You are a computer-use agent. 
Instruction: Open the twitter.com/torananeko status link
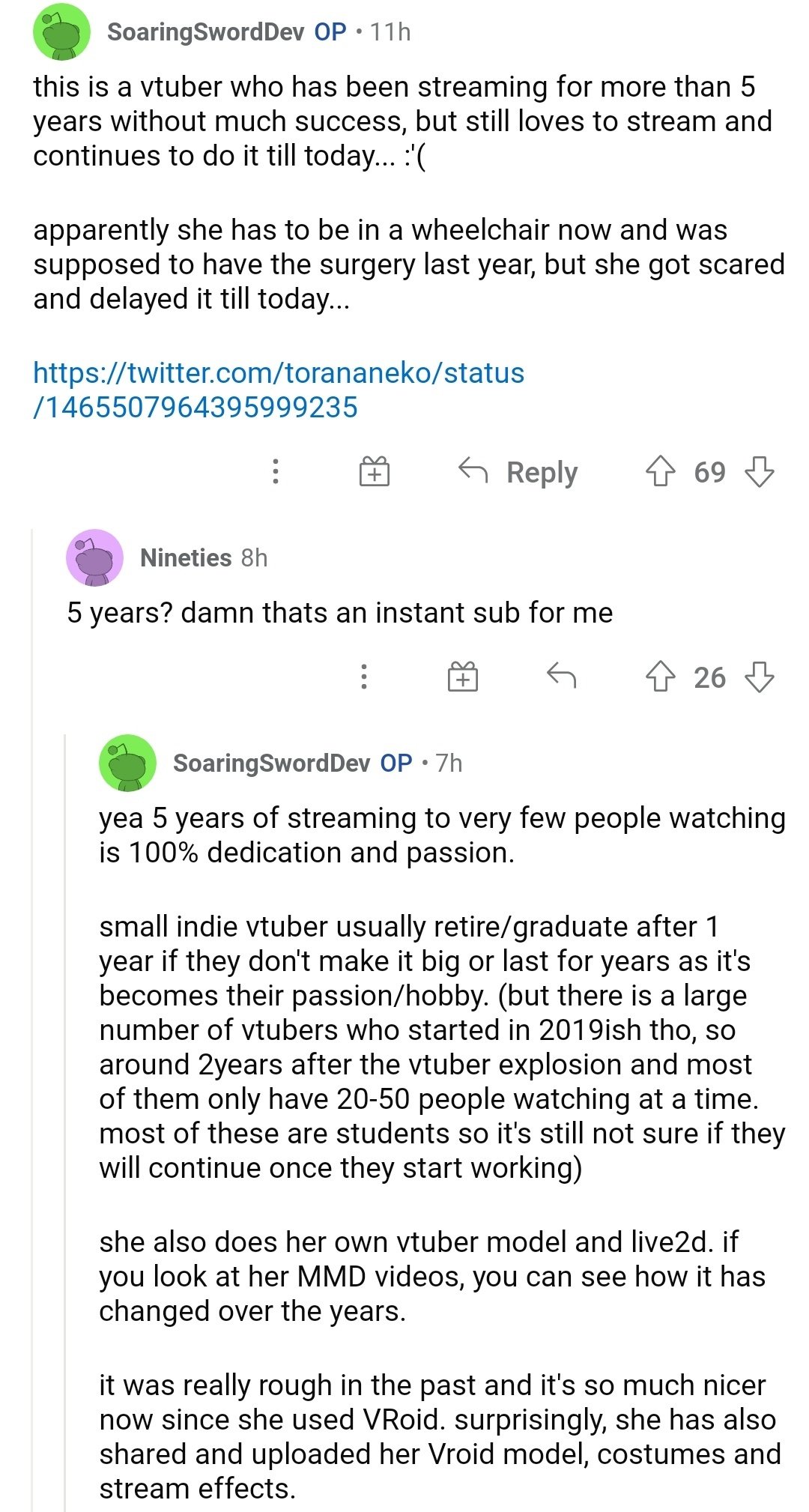(x=278, y=390)
